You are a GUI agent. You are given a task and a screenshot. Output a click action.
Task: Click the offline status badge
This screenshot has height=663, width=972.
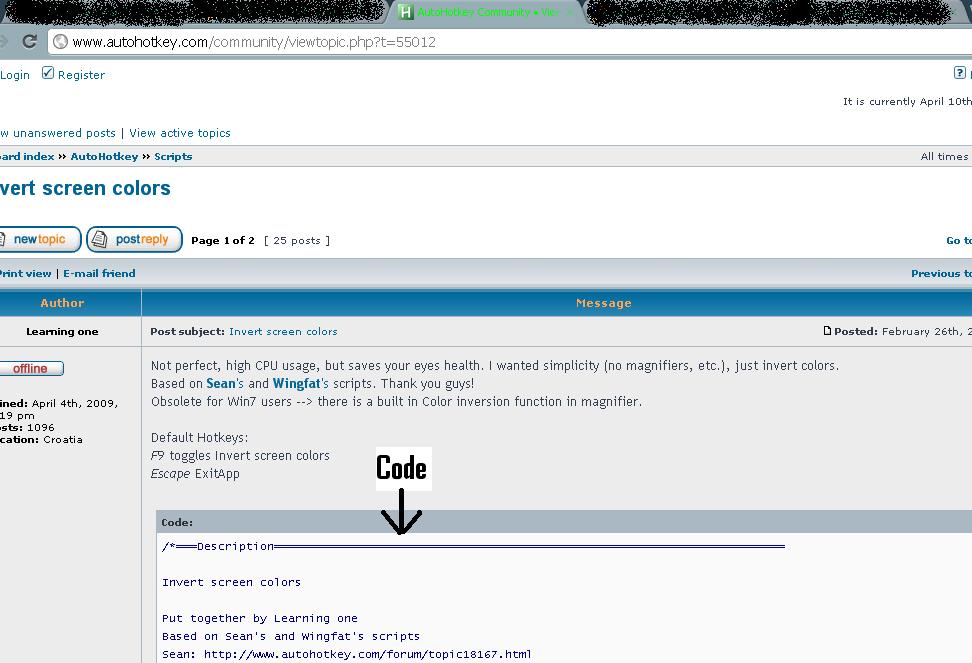point(31,368)
